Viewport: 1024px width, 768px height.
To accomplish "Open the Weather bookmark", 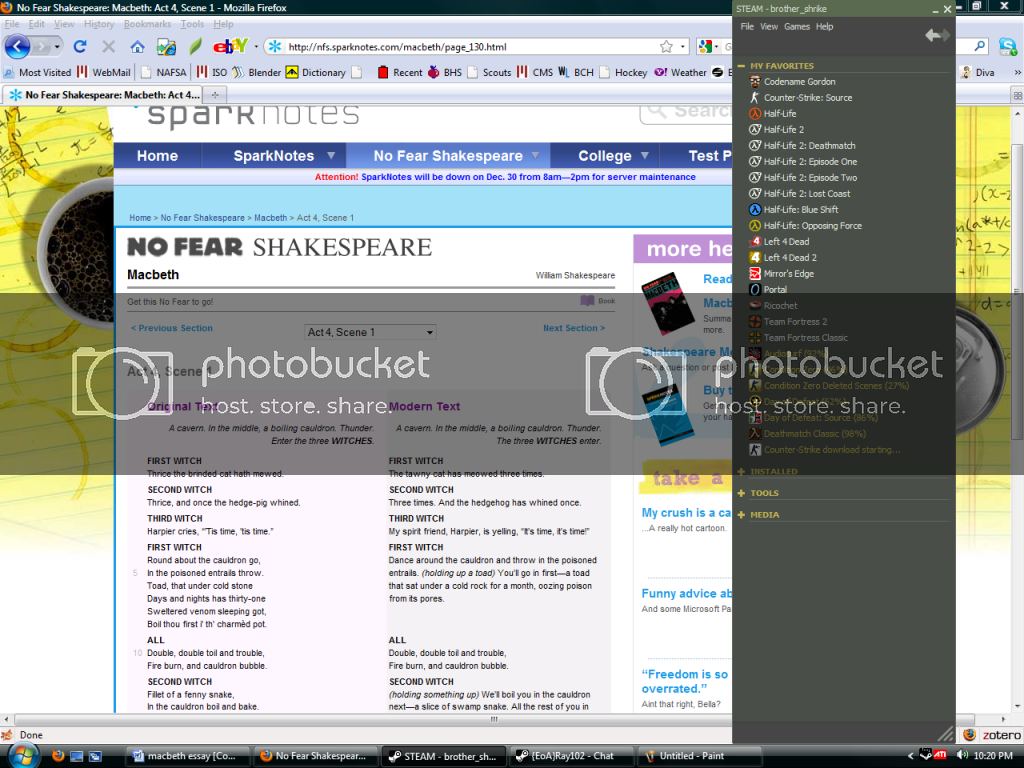I will tap(680, 72).
